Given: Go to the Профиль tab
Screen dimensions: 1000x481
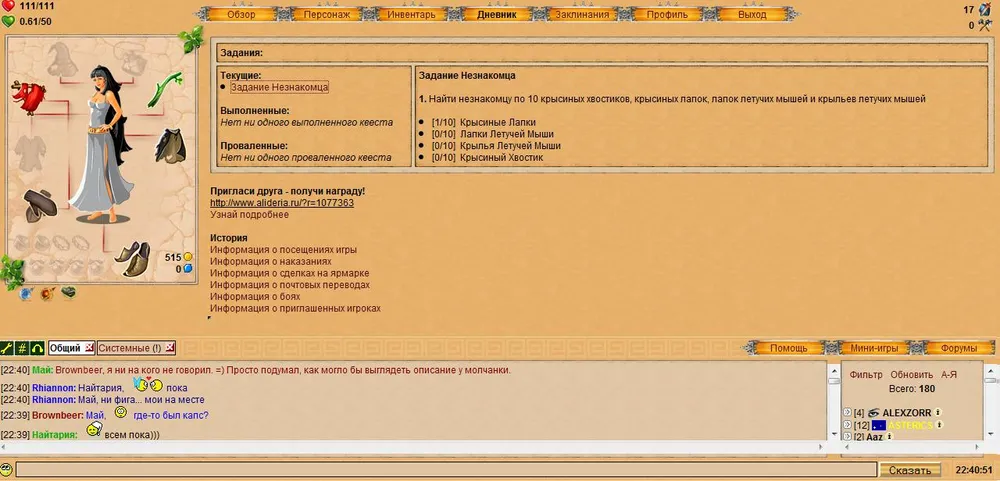Looking at the screenshot, I should click(666, 14).
